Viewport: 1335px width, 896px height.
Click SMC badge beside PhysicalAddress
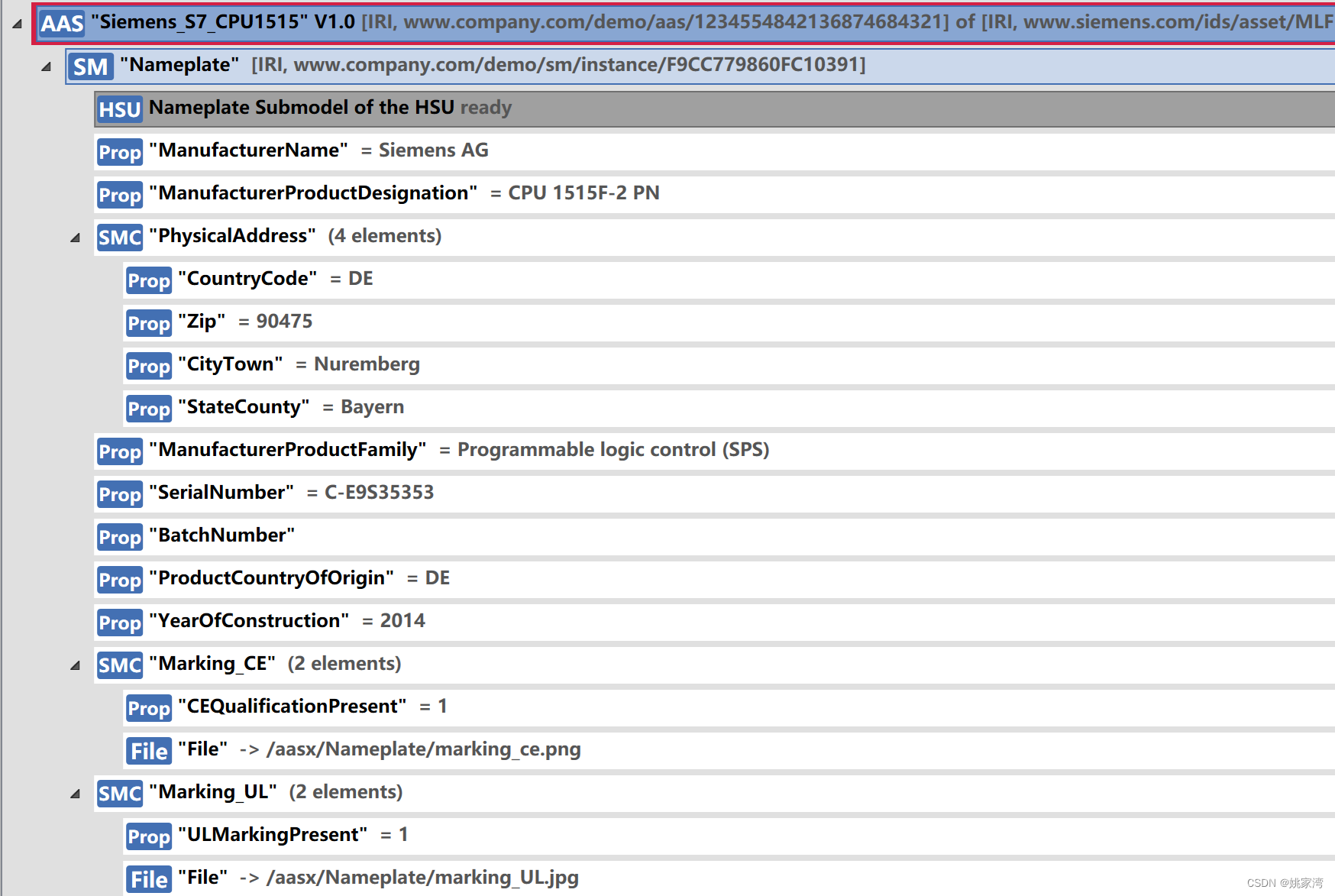(x=120, y=238)
